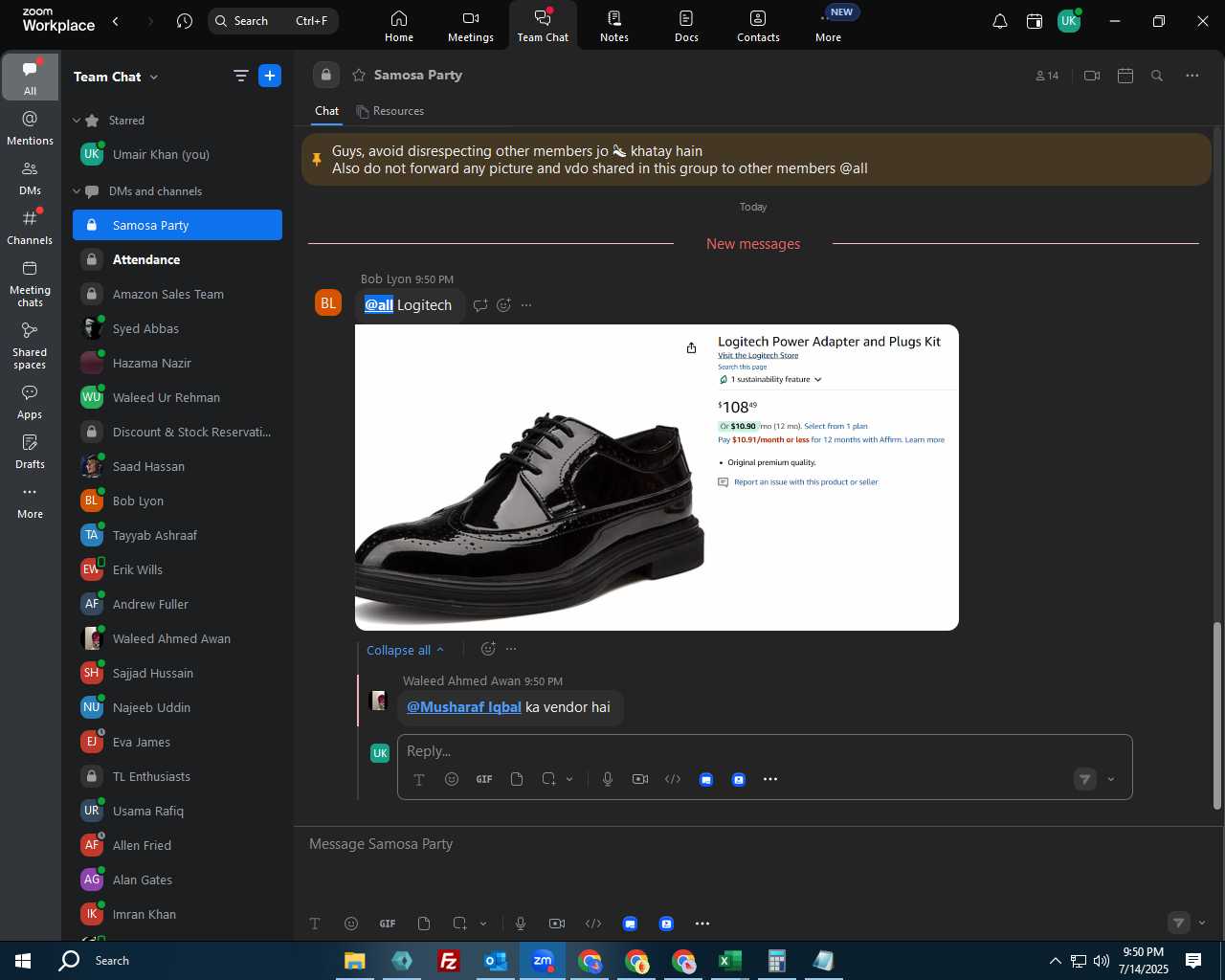Open the DMs section in sidebar
The height and width of the screenshot is (980, 1225).
30,178
